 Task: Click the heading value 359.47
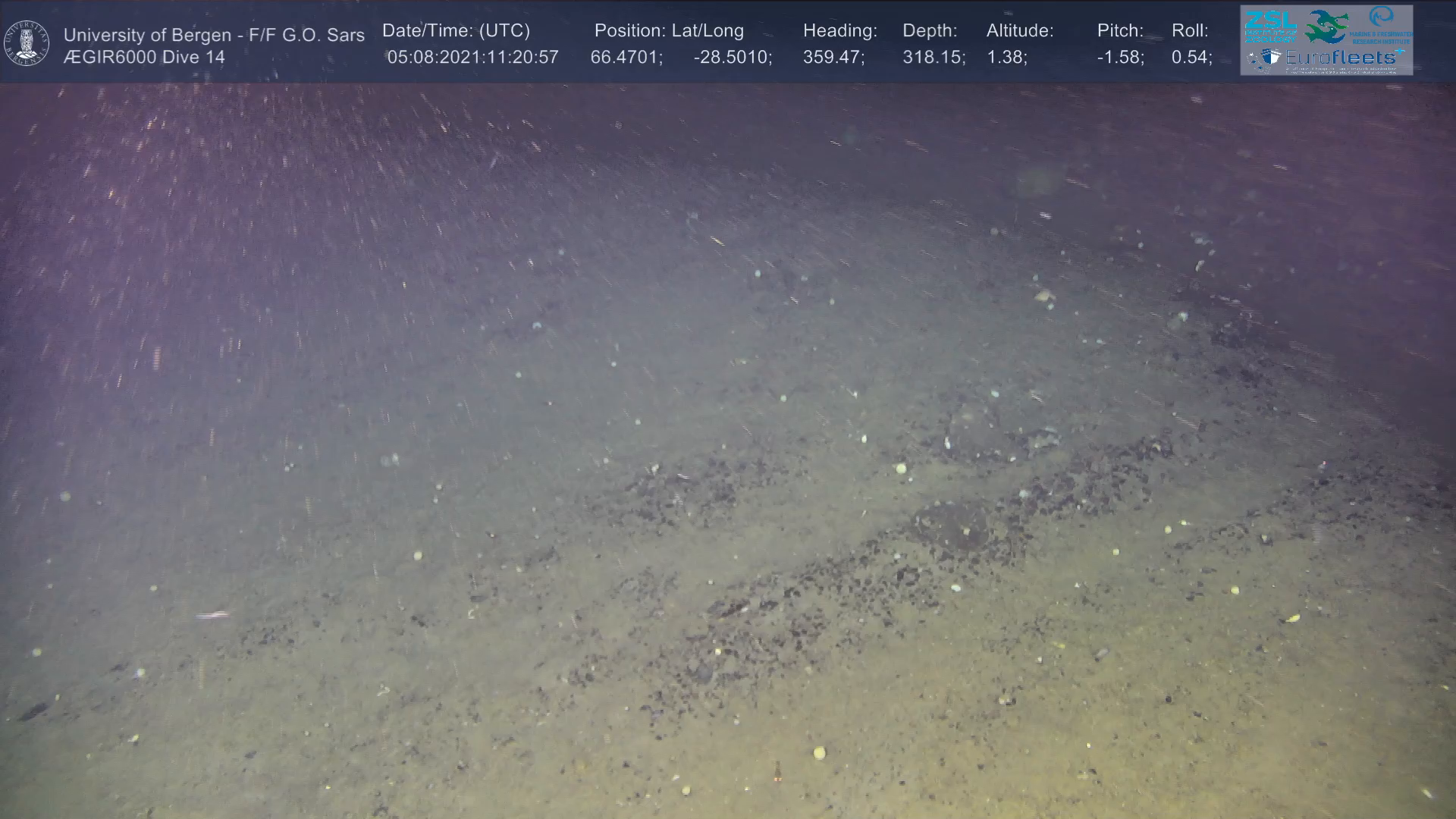[x=833, y=58]
